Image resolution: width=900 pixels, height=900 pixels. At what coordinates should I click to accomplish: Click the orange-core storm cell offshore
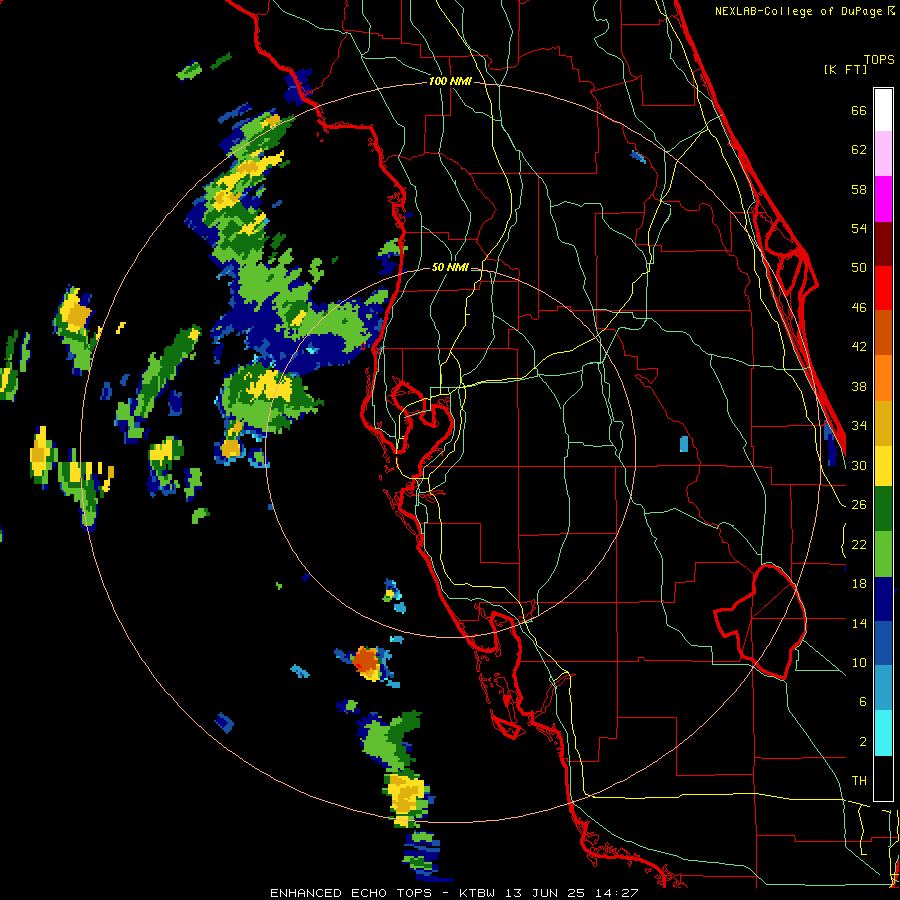pyautogui.click(x=365, y=660)
